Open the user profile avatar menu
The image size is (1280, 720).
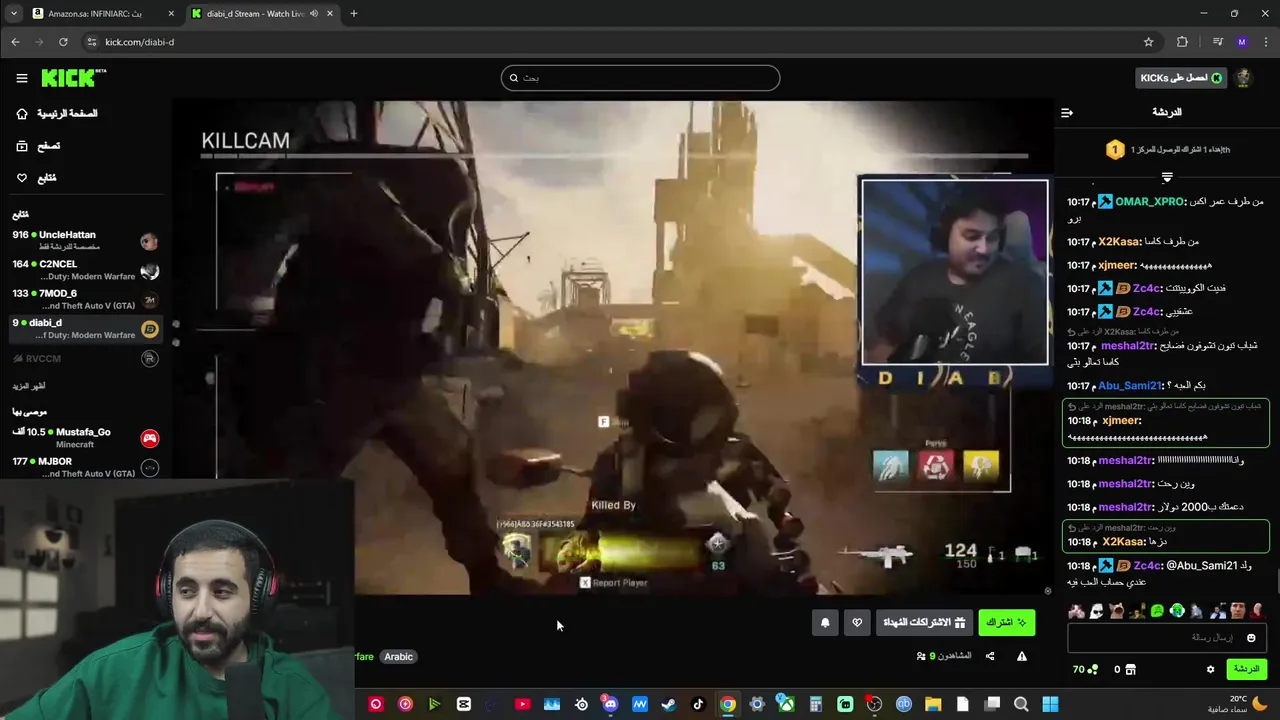(1243, 78)
